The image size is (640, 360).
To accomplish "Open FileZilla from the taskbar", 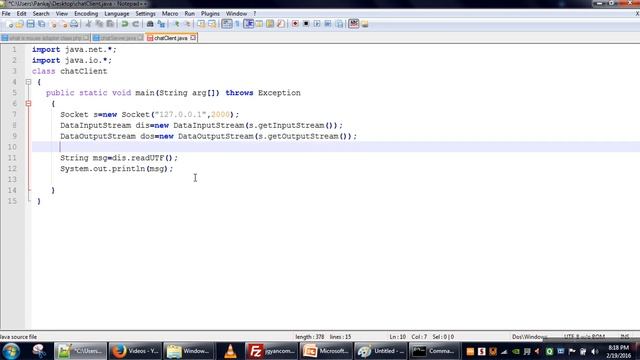I will coord(271,351).
